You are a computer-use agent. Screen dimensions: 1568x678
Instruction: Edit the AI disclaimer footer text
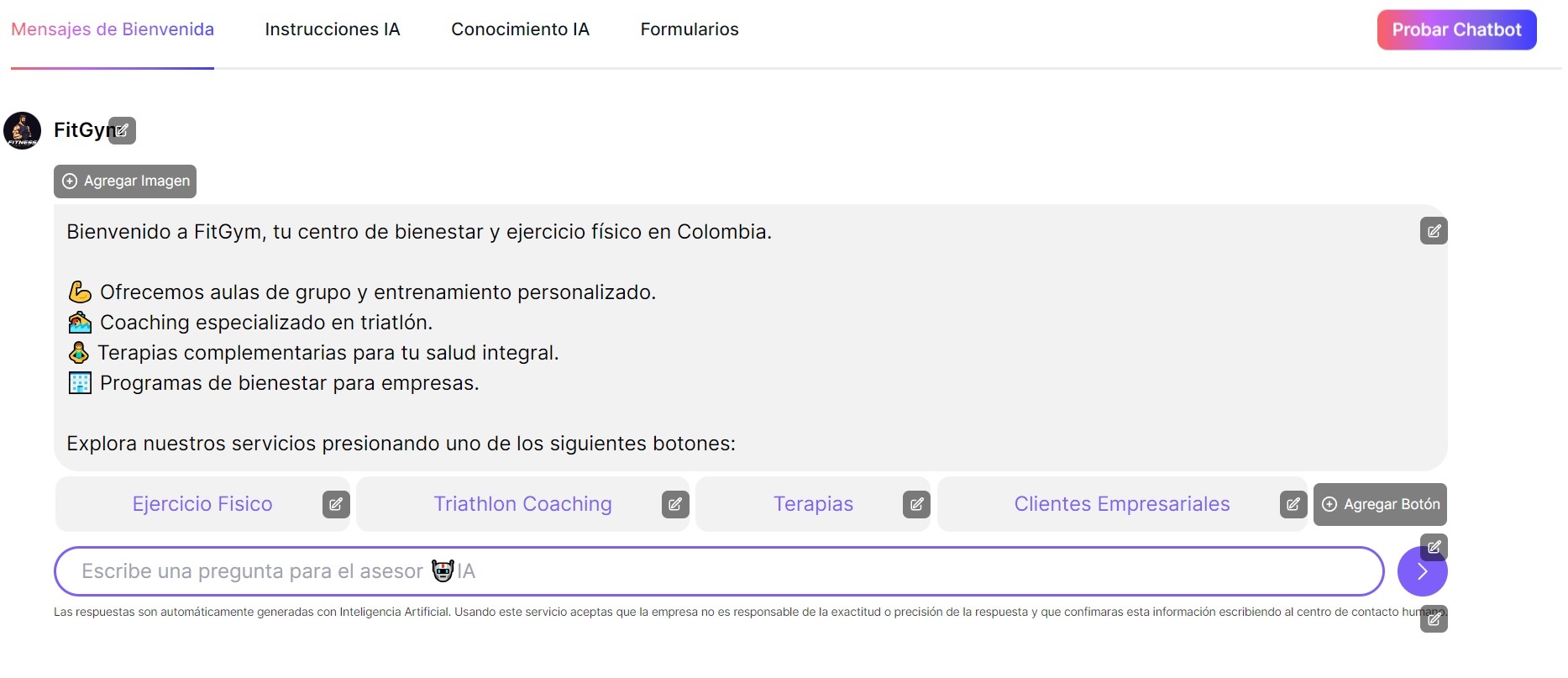pyautogui.click(x=1433, y=619)
